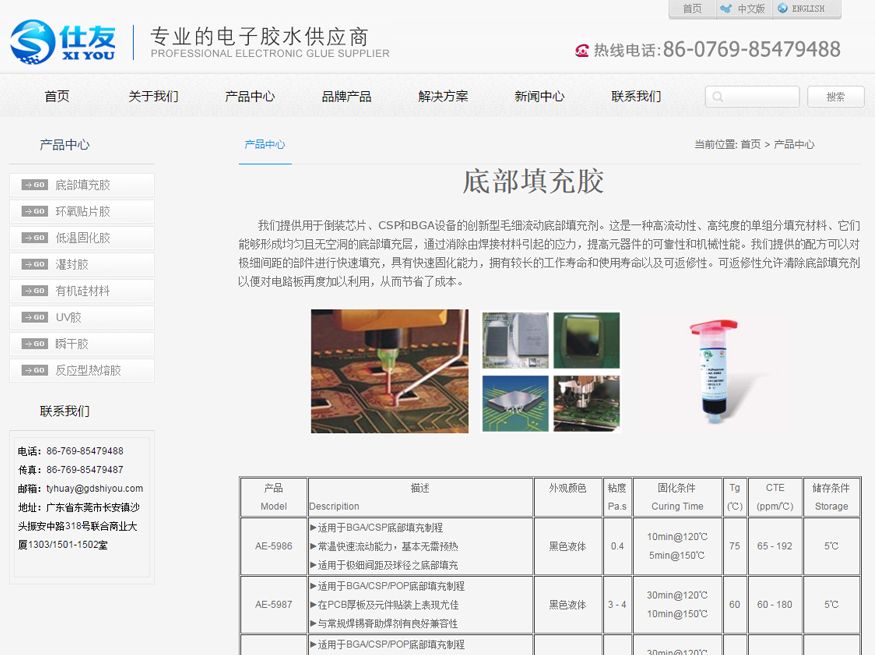
Task: Click the 描述 Description column header
Action: click(420, 497)
